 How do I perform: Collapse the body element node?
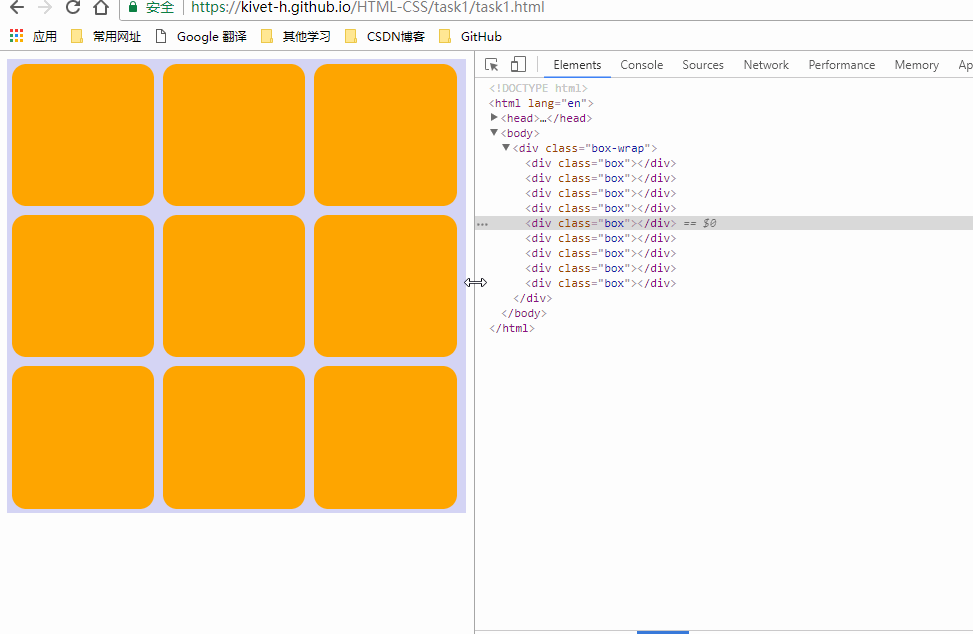click(x=494, y=133)
